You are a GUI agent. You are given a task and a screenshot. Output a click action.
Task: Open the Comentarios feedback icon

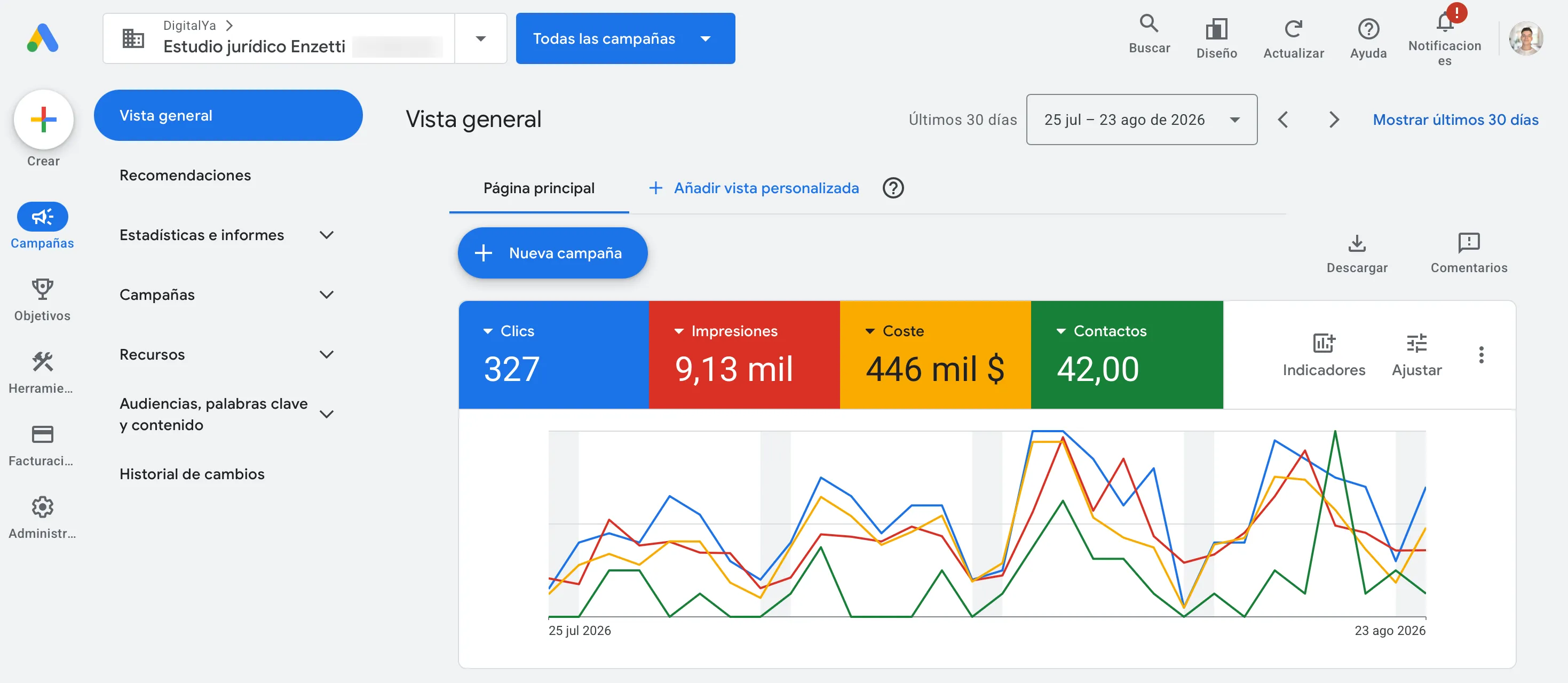pyautogui.click(x=1468, y=243)
